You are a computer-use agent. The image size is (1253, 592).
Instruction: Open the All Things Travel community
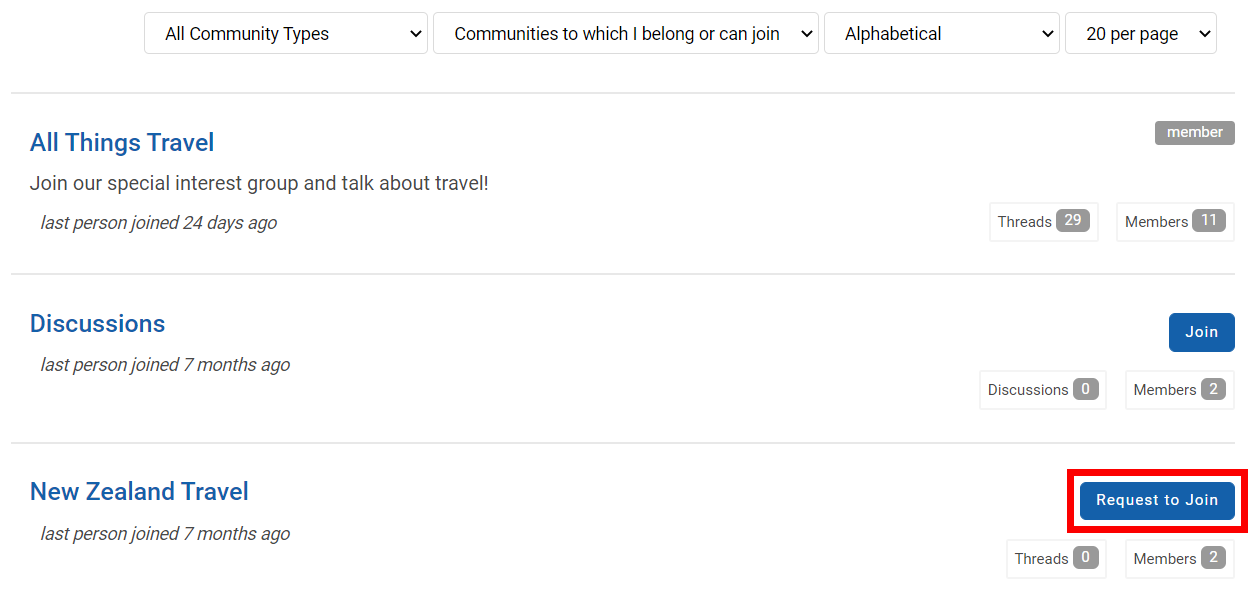[122, 143]
